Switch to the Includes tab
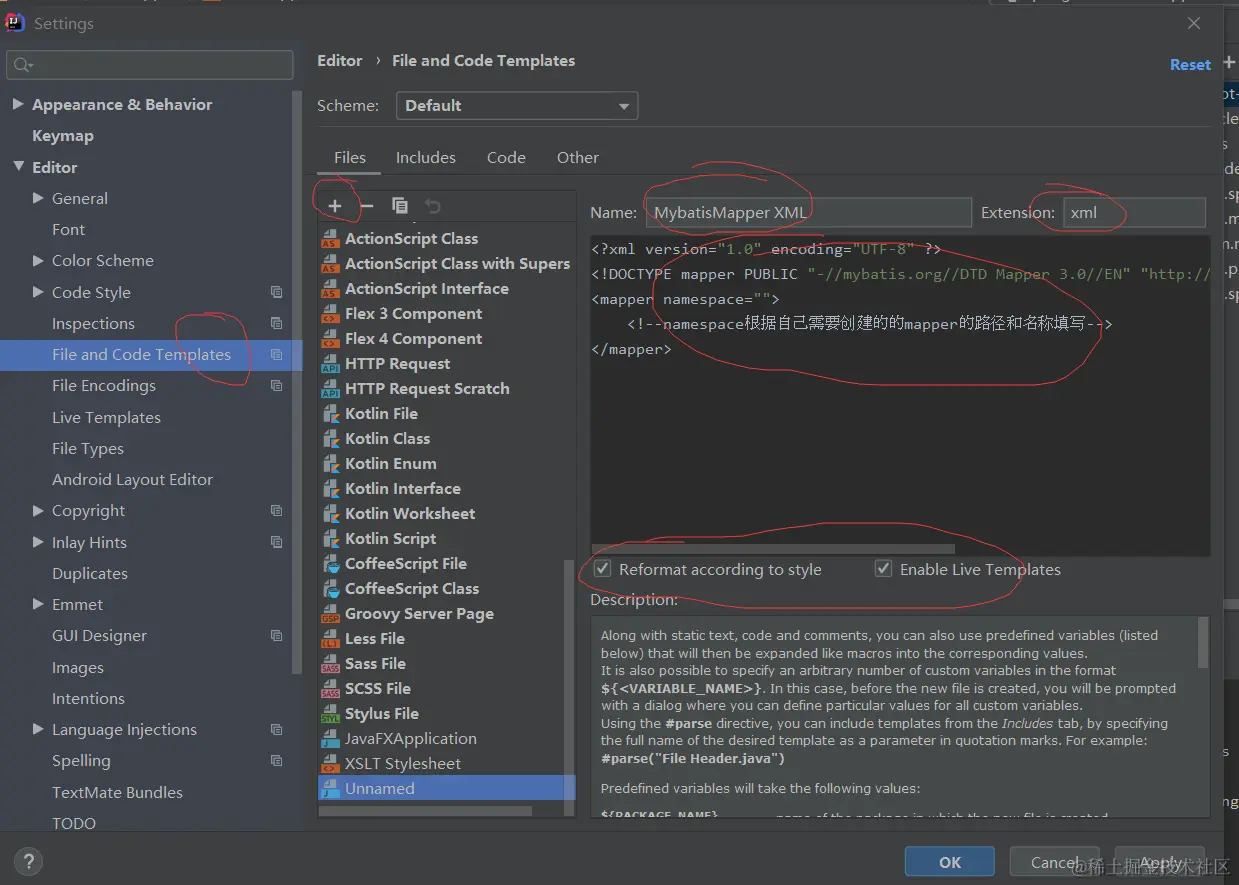Screen dimensions: 1239x885 coord(426,158)
